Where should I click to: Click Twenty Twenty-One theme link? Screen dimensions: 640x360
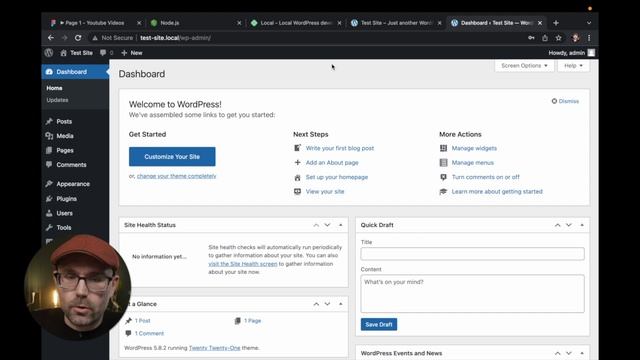[214, 348]
